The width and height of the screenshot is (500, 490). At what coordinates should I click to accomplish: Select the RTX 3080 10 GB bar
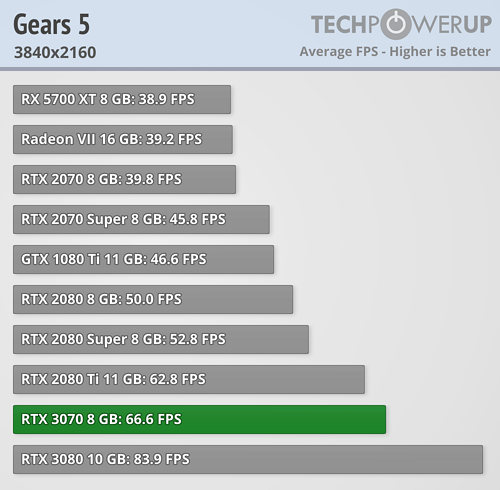[x=248, y=459]
